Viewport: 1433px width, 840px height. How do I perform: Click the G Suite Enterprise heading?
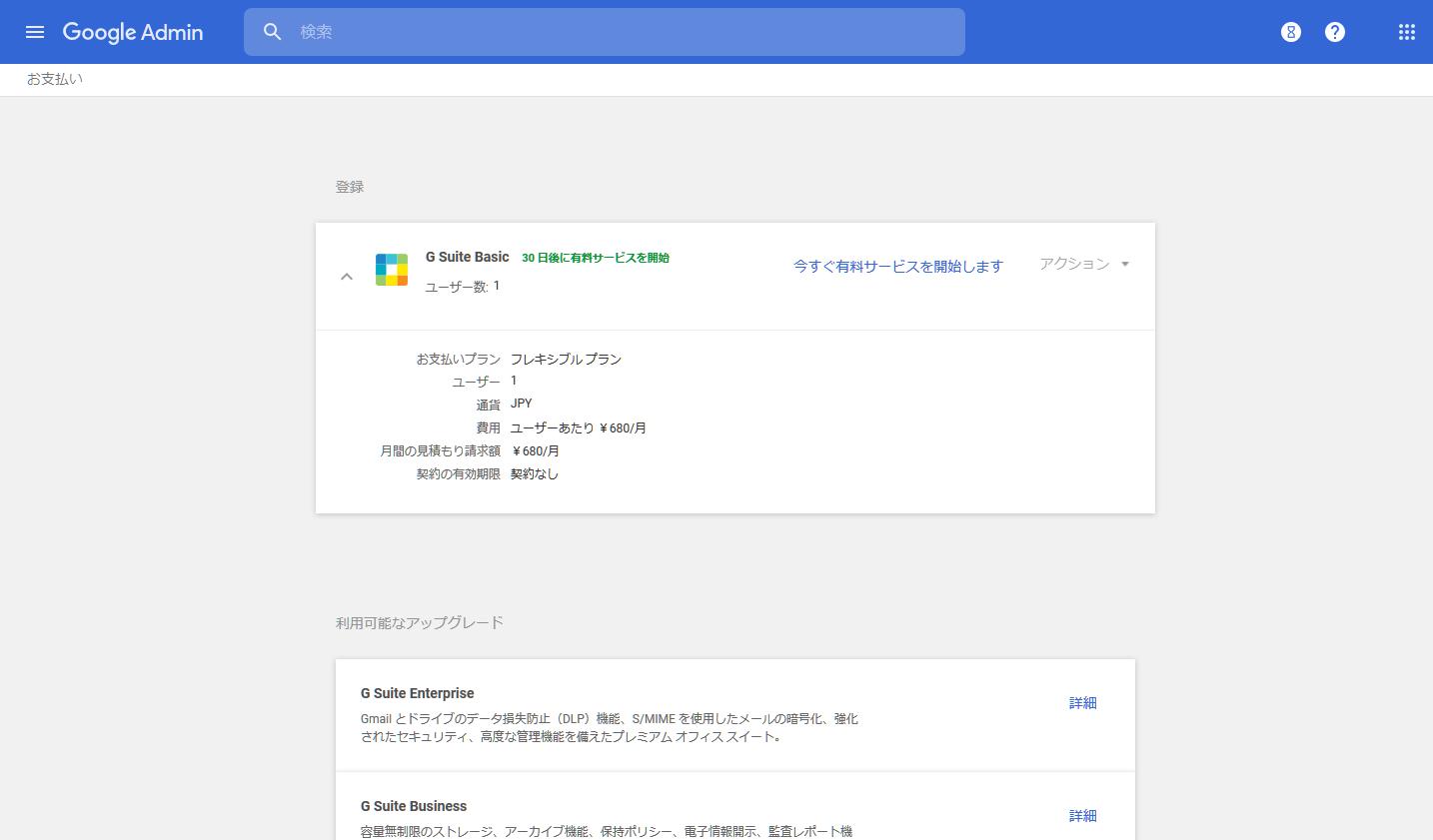pyautogui.click(x=418, y=693)
